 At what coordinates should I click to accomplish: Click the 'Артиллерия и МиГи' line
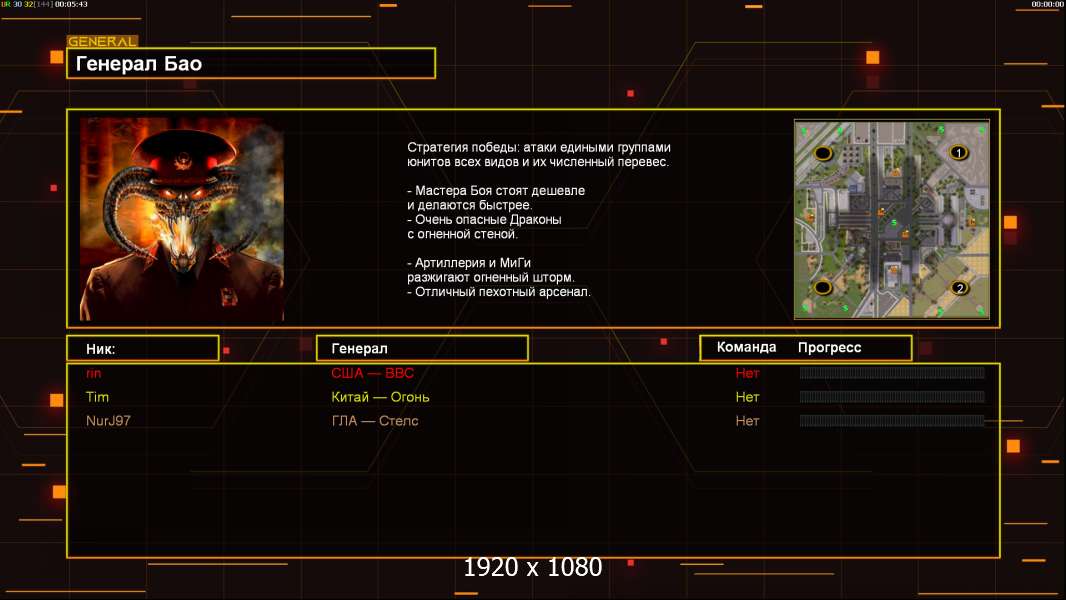(x=469, y=263)
